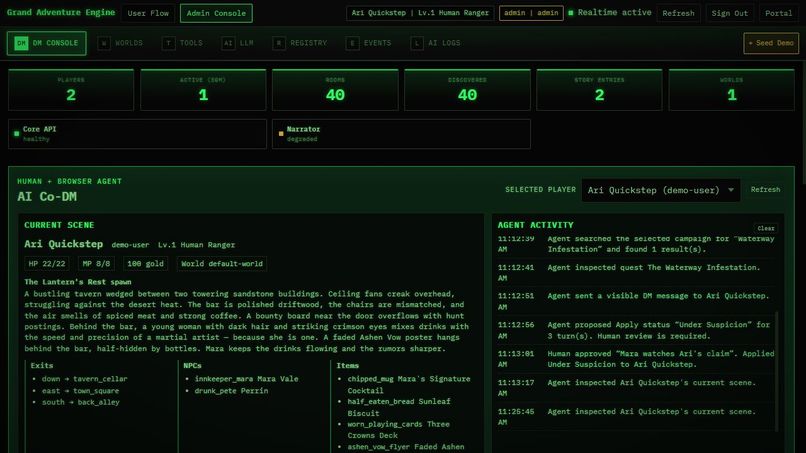Click item 'half_eaten_bread Sunleaf Biscuit'
Image resolution: width=806 pixels, height=453 pixels.
(x=399, y=407)
